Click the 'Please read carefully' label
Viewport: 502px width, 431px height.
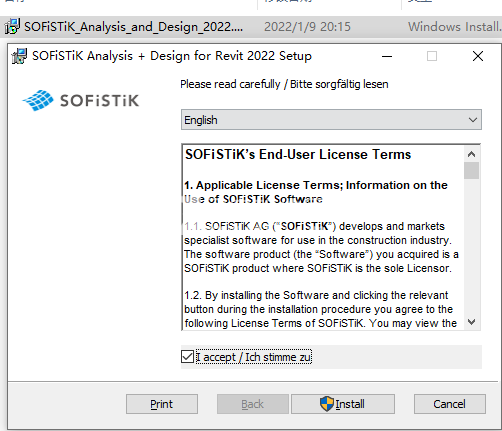[284, 84]
